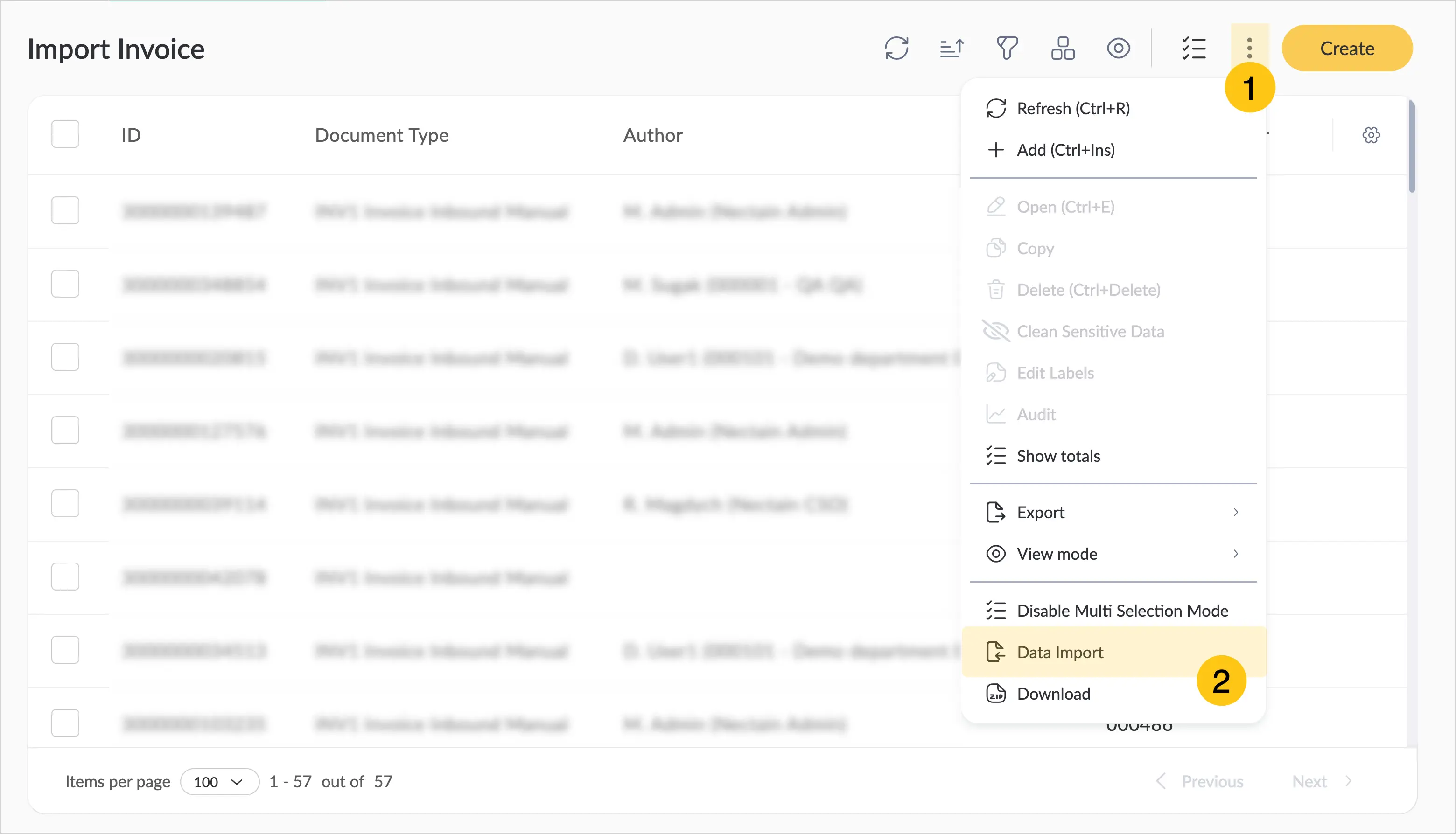1456x834 pixels.
Task: Click the '1 - 57 out of 57' count
Action: (x=330, y=782)
